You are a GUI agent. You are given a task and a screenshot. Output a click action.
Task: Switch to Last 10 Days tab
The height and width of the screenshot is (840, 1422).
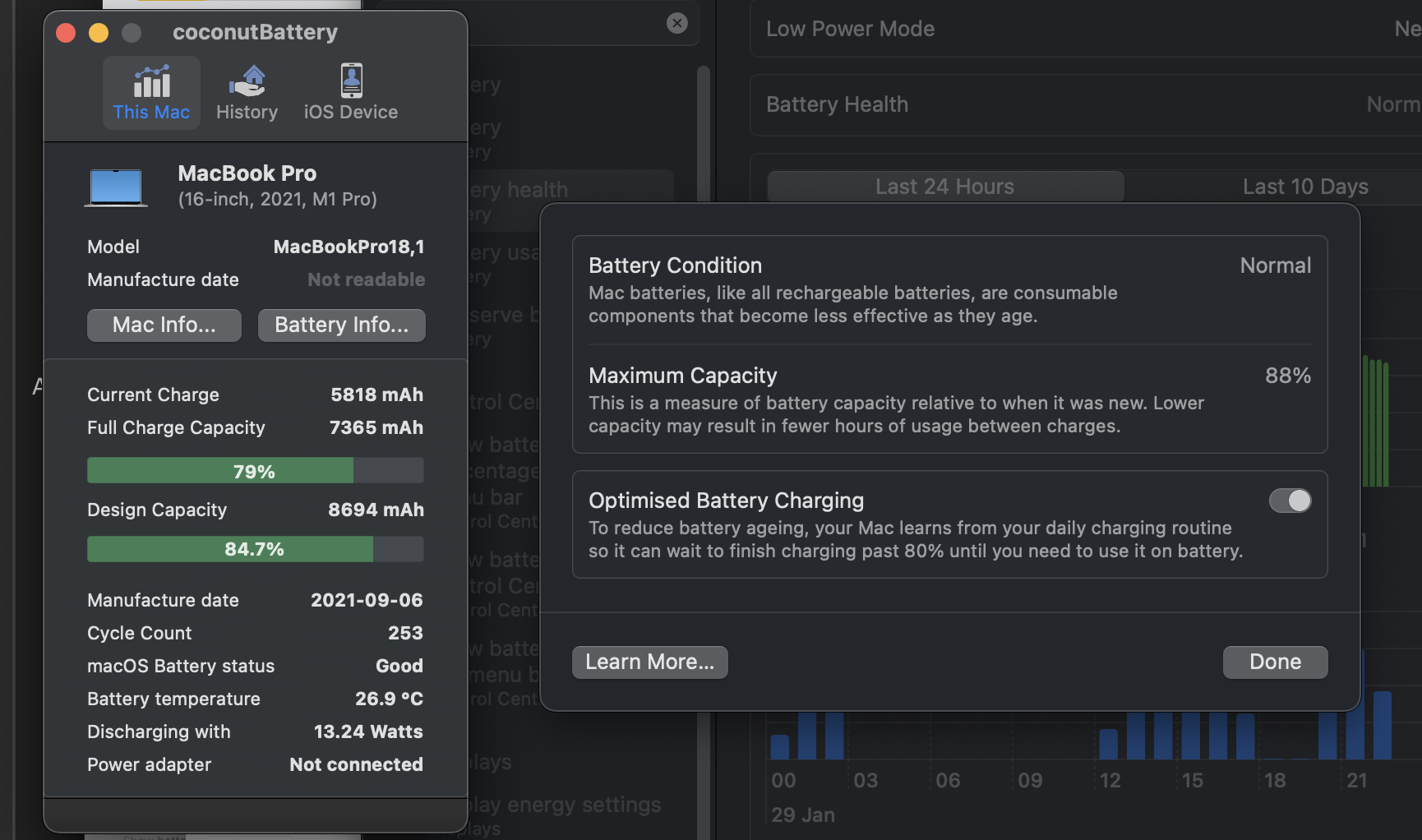point(1304,187)
